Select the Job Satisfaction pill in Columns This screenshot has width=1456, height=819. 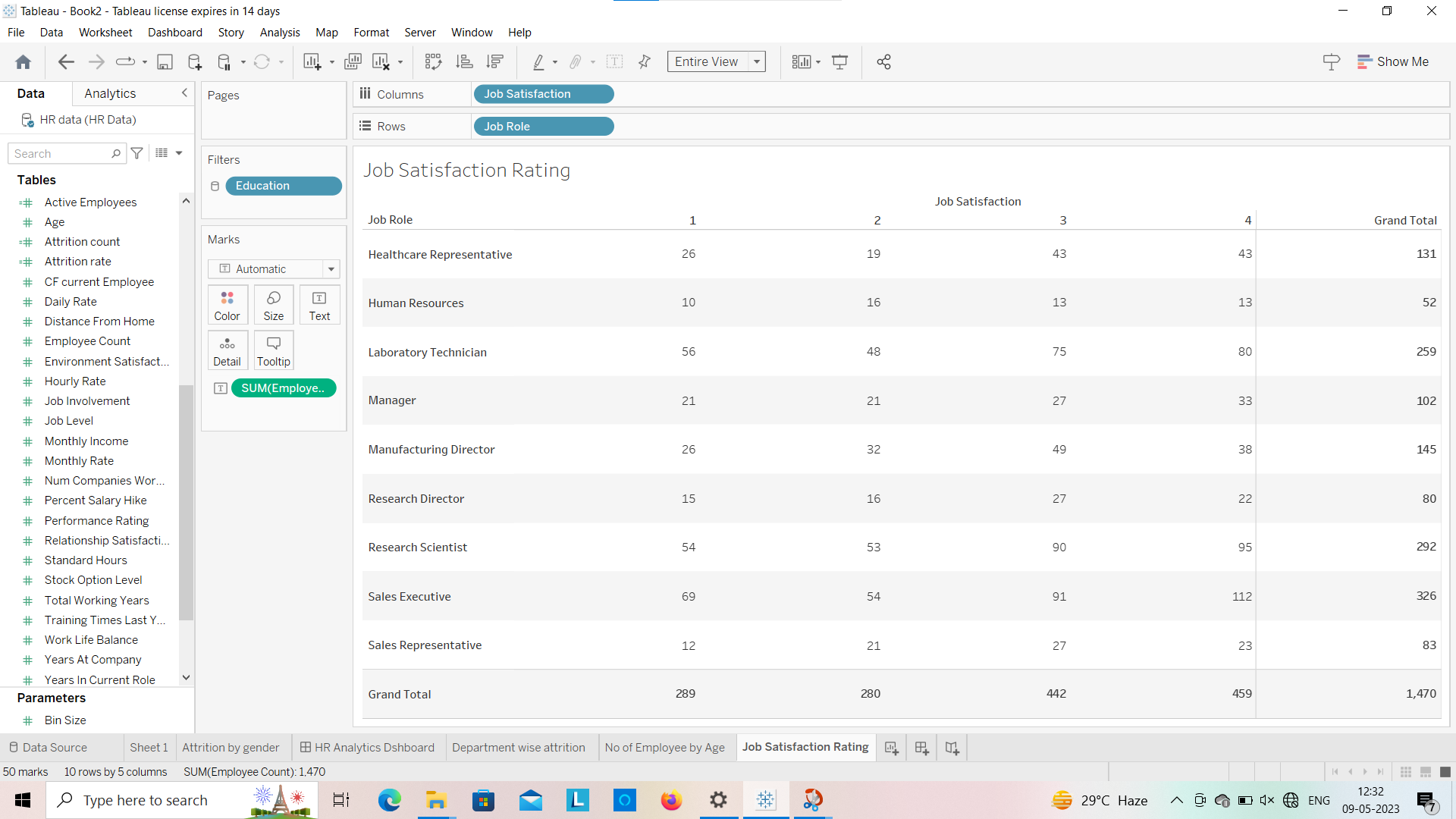pyautogui.click(x=544, y=94)
